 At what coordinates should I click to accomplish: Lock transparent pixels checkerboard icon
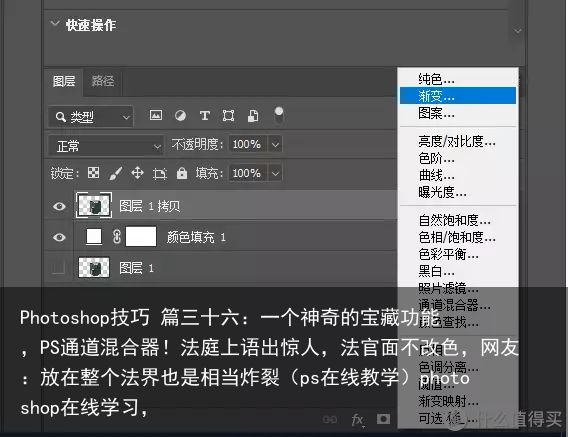tap(93, 173)
